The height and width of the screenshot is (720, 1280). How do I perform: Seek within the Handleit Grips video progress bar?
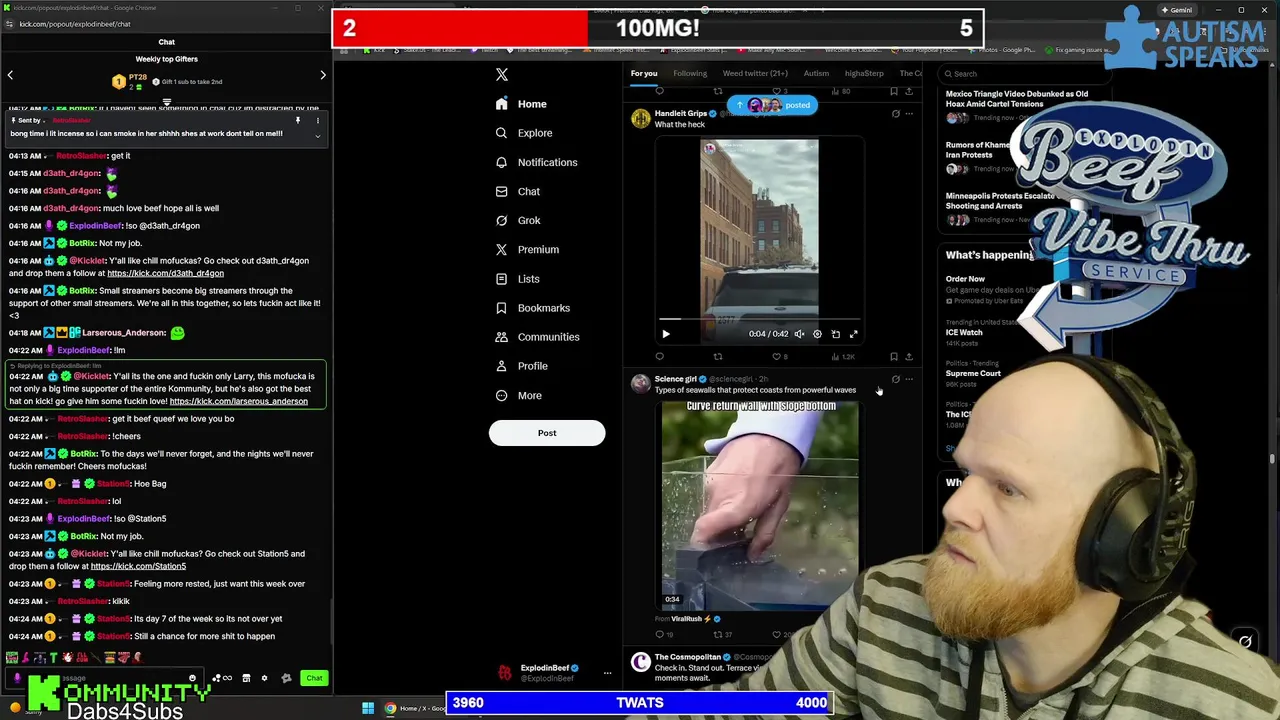(x=759, y=320)
